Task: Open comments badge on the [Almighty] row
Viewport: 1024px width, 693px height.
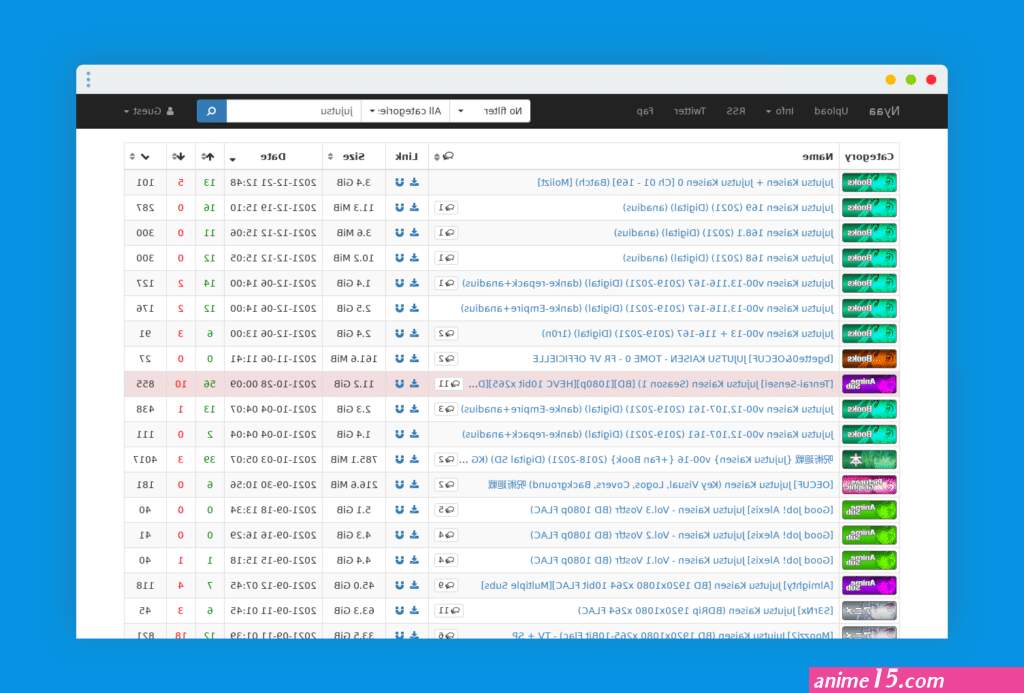Action: click(446, 585)
